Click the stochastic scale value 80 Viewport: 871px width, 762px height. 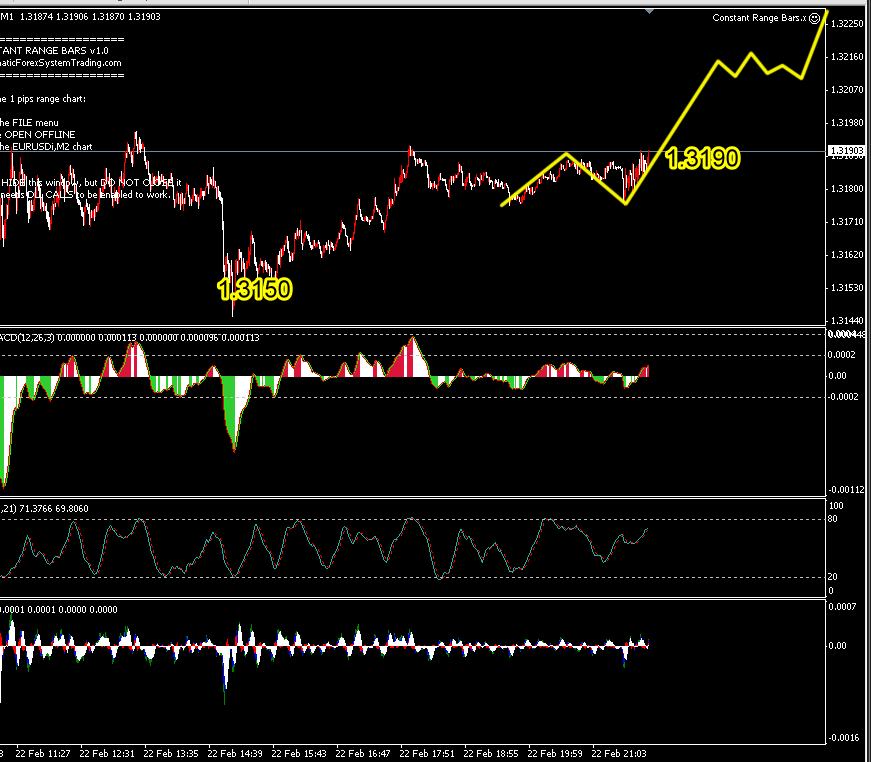coord(833,519)
